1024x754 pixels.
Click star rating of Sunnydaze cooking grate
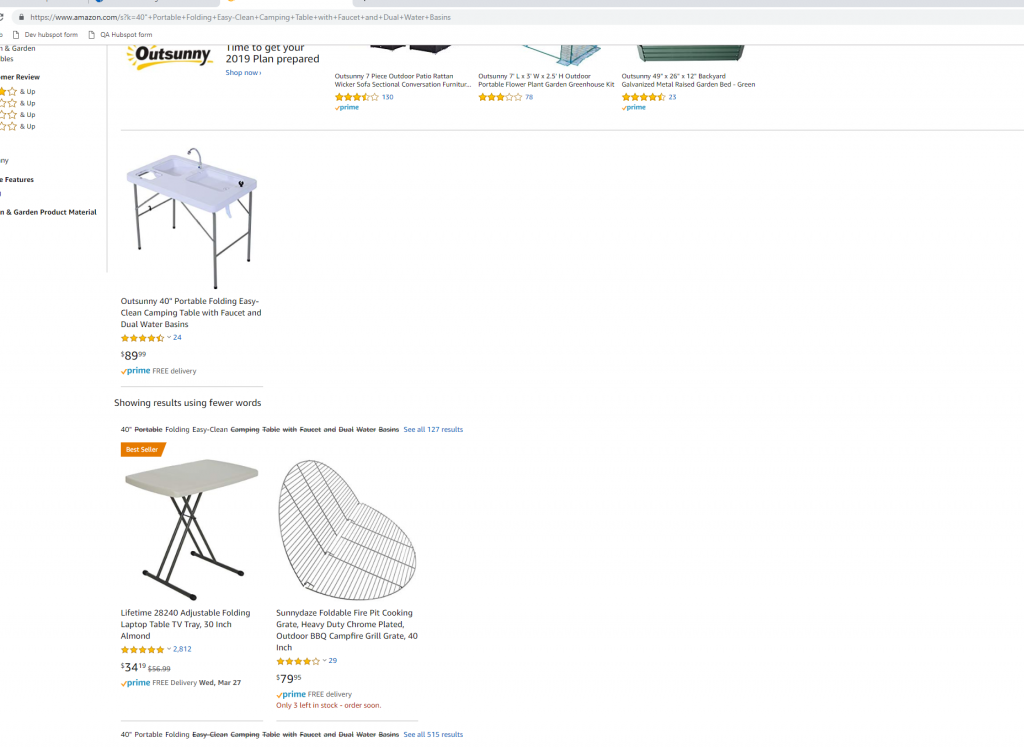pyautogui.click(x=298, y=661)
